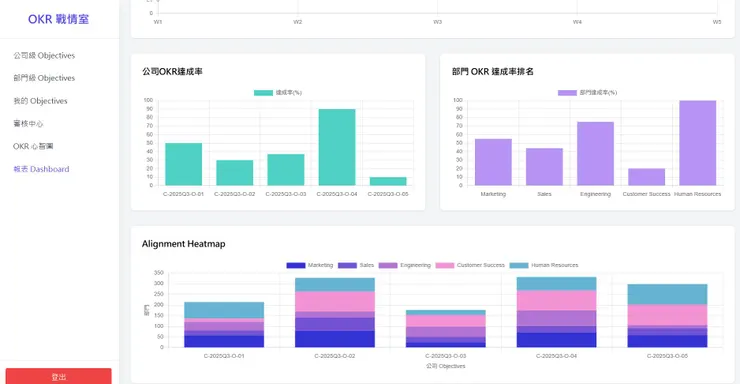Click the 部門 OKR 達成率排名 card title
This screenshot has width=740, height=384.
tap(493, 72)
